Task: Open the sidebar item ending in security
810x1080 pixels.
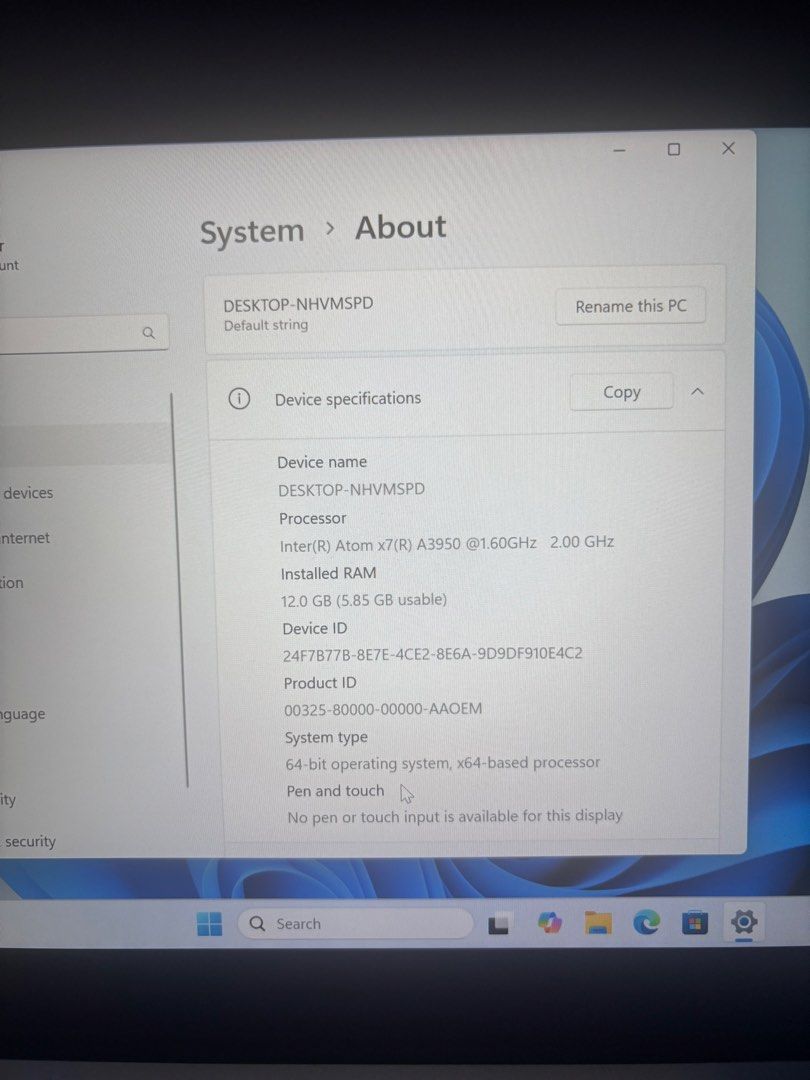Action: pos(29,842)
